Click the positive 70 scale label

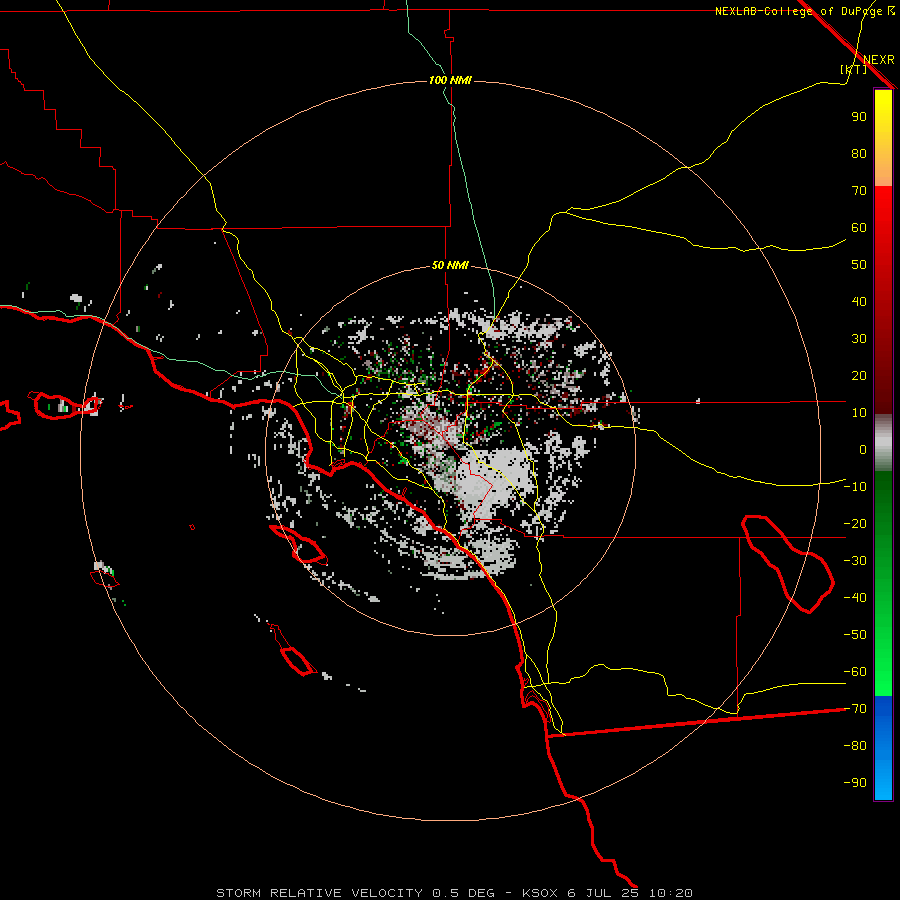[x=859, y=191]
